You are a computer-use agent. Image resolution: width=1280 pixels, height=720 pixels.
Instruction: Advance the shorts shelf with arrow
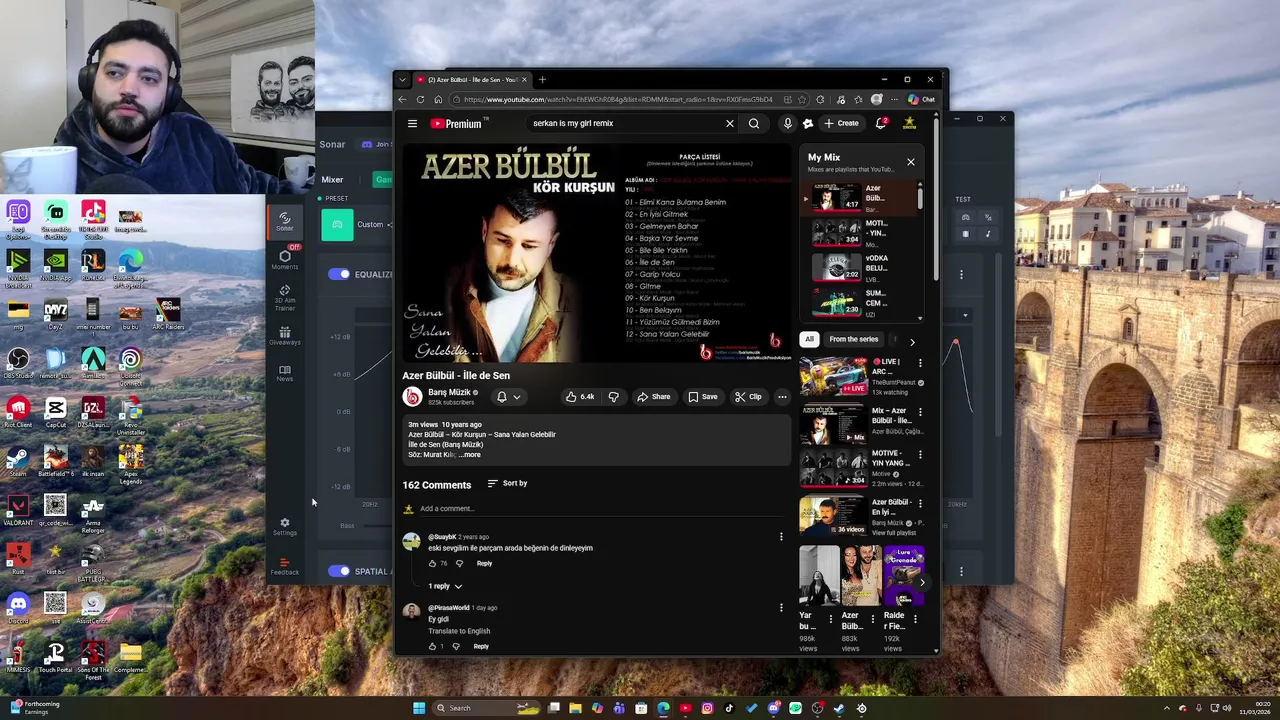(x=921, y=581)
